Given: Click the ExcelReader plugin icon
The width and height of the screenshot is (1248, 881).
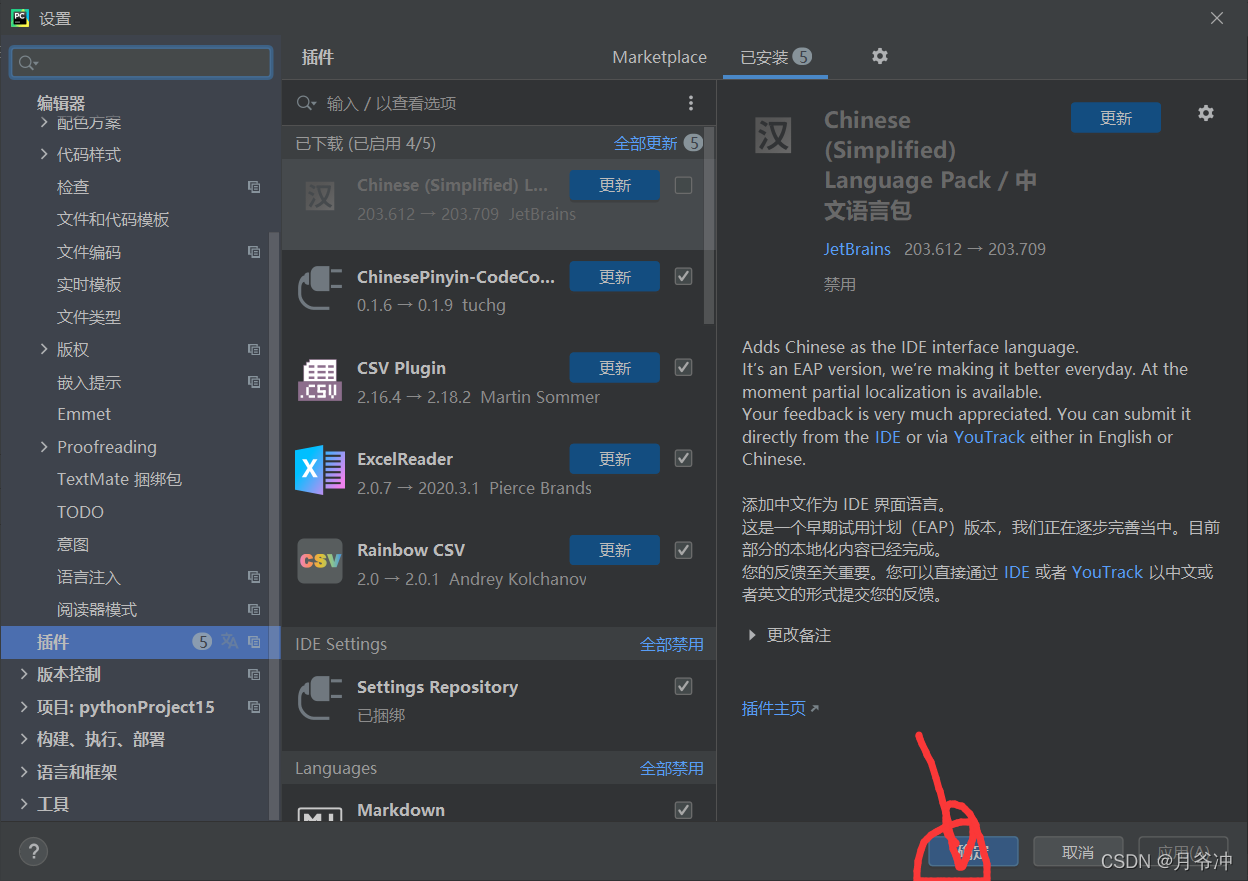Looking at the screenshot, I should [x=320, y=470].
